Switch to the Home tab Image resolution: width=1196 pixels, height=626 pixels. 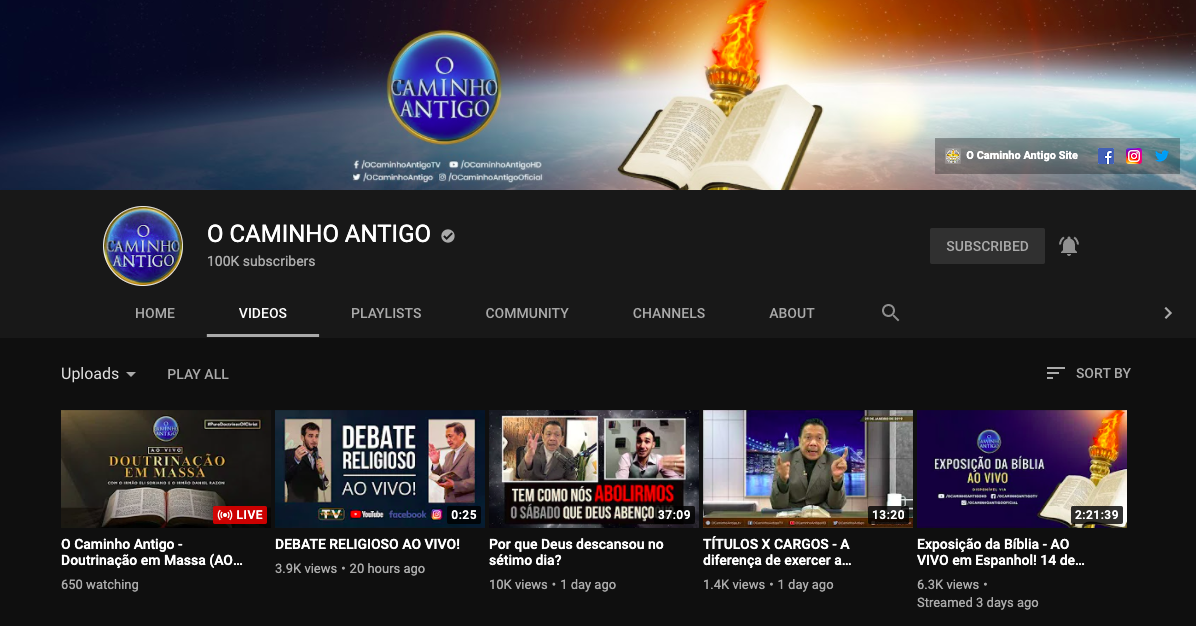pos(155,313)
